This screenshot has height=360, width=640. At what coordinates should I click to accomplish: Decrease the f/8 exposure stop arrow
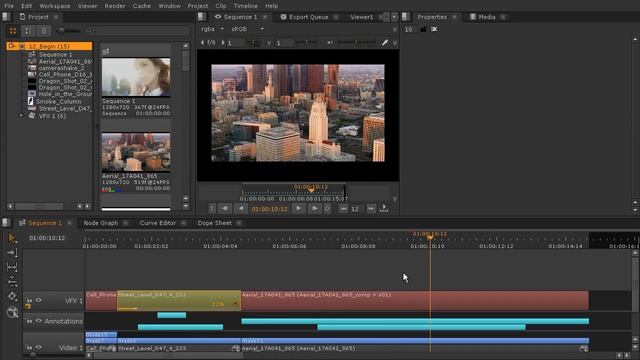[202, 42]
